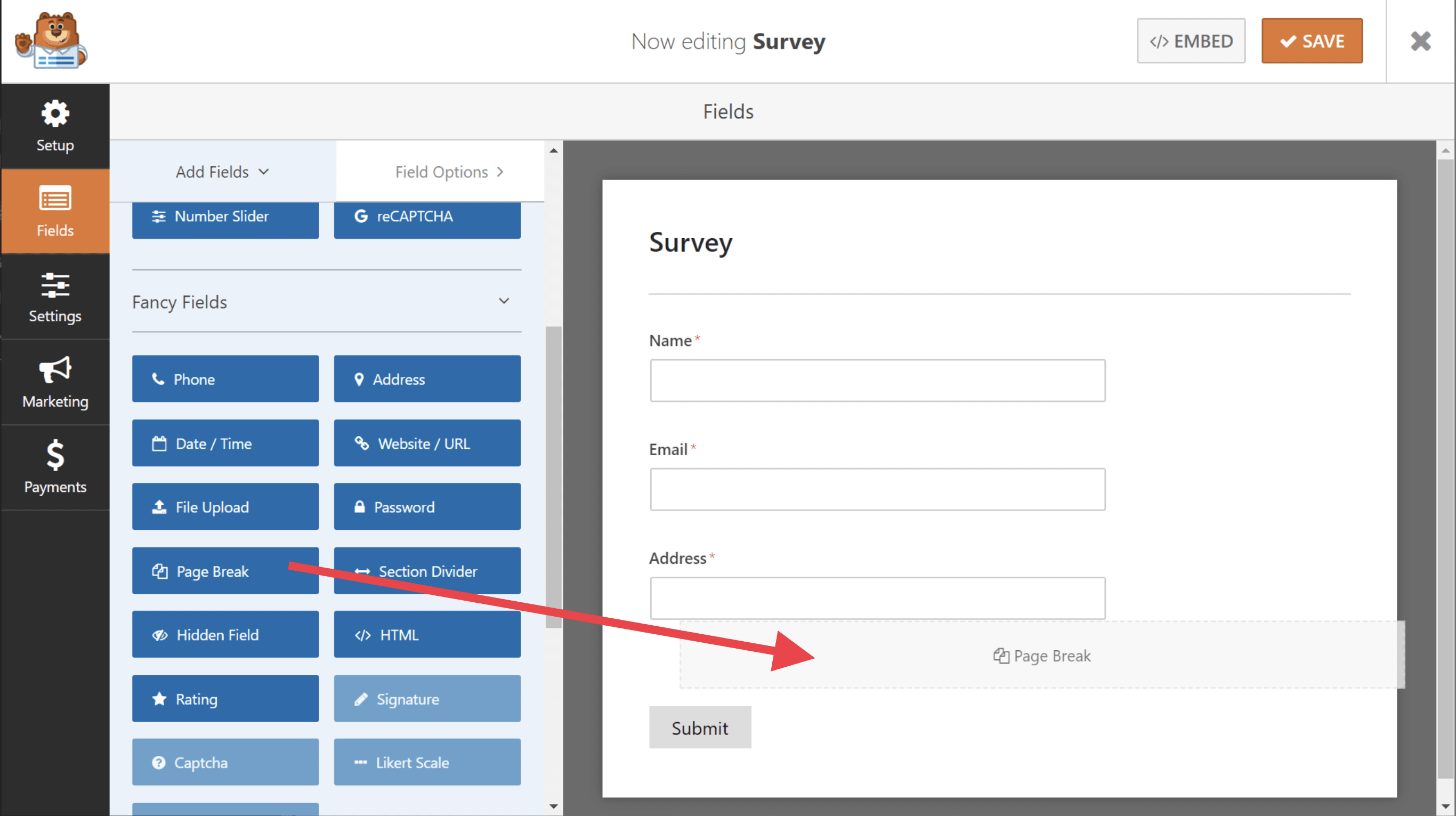
Task: Click the Embed button
Action: [x=1191, y=41]
